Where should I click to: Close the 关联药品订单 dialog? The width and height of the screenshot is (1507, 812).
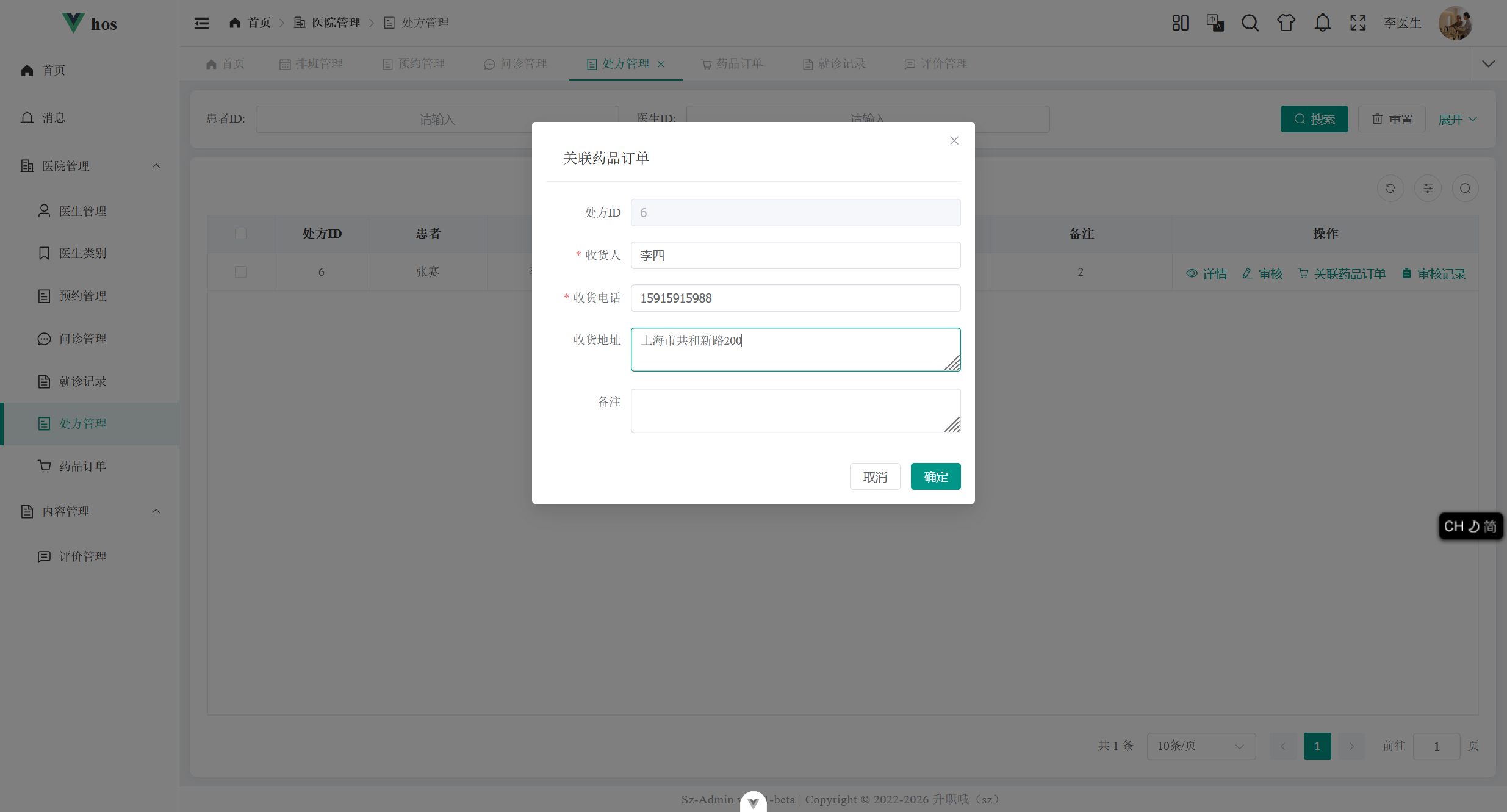[x=954, y=141]
